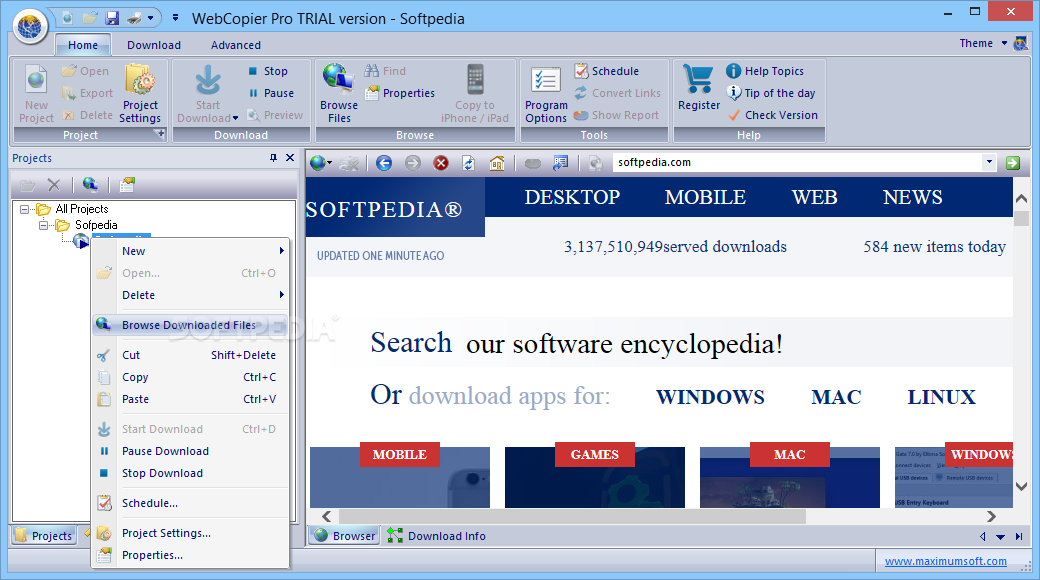Image resolution: width=1040 pixels, height=580 pixels.
Task: Click the save floppy disk icon
Action: (113, 18)
